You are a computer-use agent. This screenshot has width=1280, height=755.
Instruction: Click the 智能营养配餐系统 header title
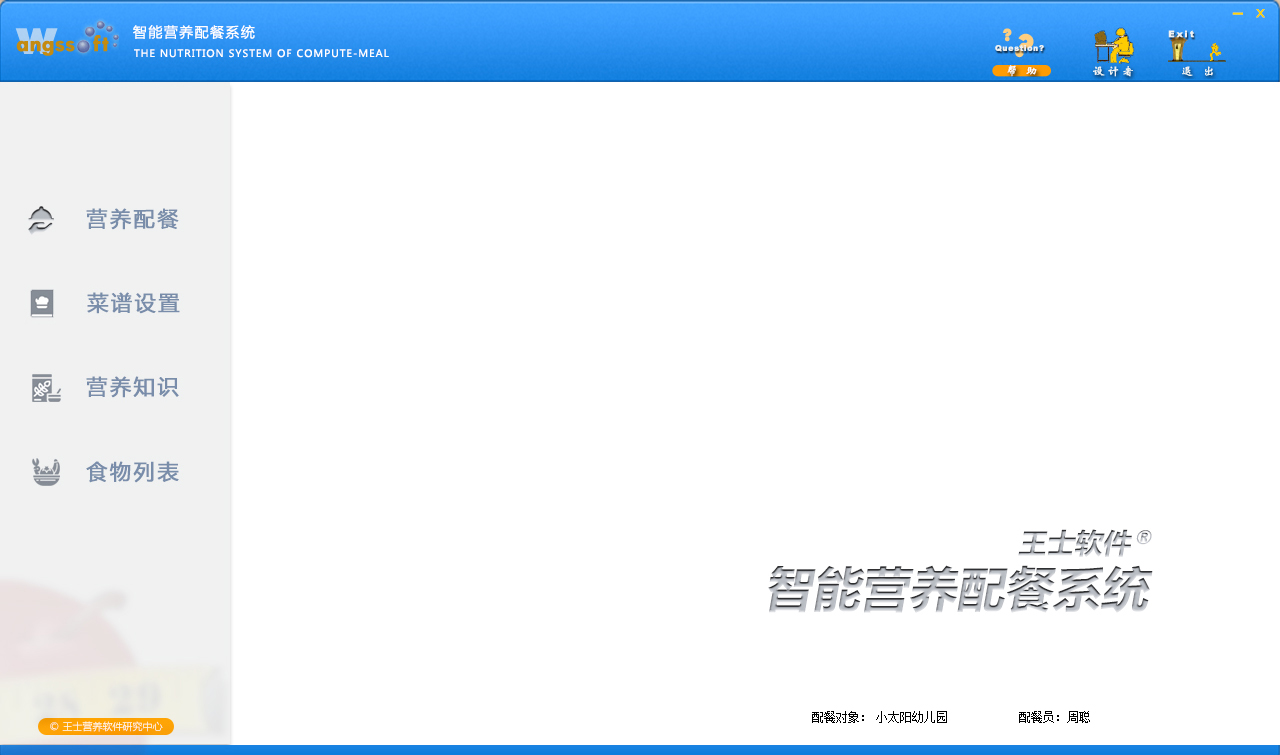click(194, 32)
